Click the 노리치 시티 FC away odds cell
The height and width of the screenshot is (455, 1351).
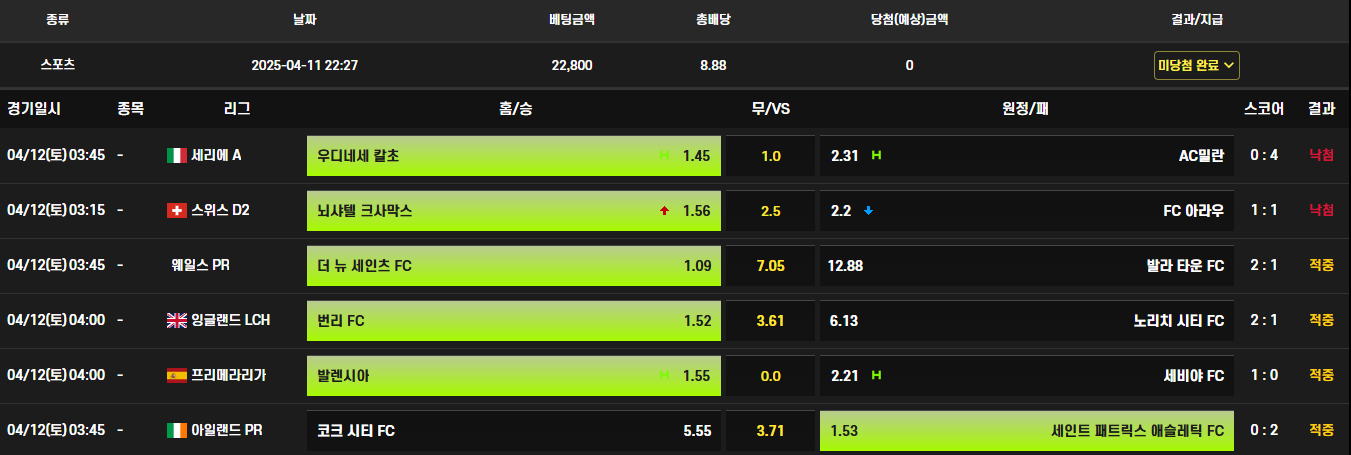[1027, 321]
